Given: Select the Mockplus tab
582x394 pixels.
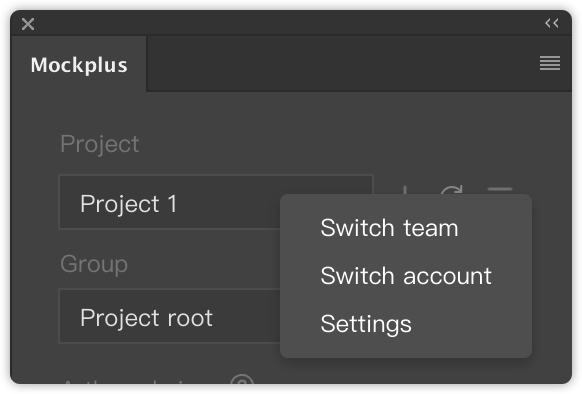Looking at the screenshot, I should coord(79,64).
